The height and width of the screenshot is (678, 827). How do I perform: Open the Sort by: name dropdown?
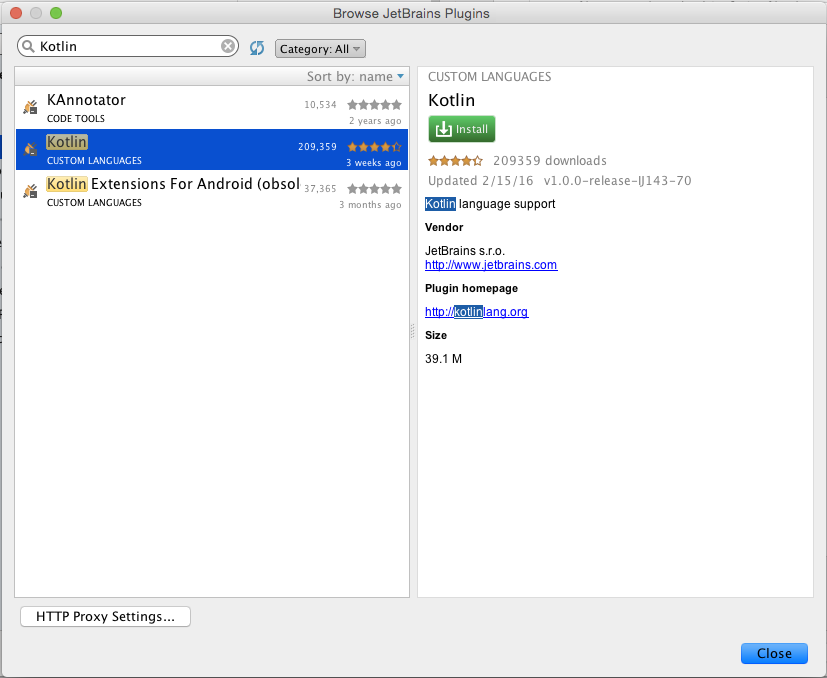[355, 77]
